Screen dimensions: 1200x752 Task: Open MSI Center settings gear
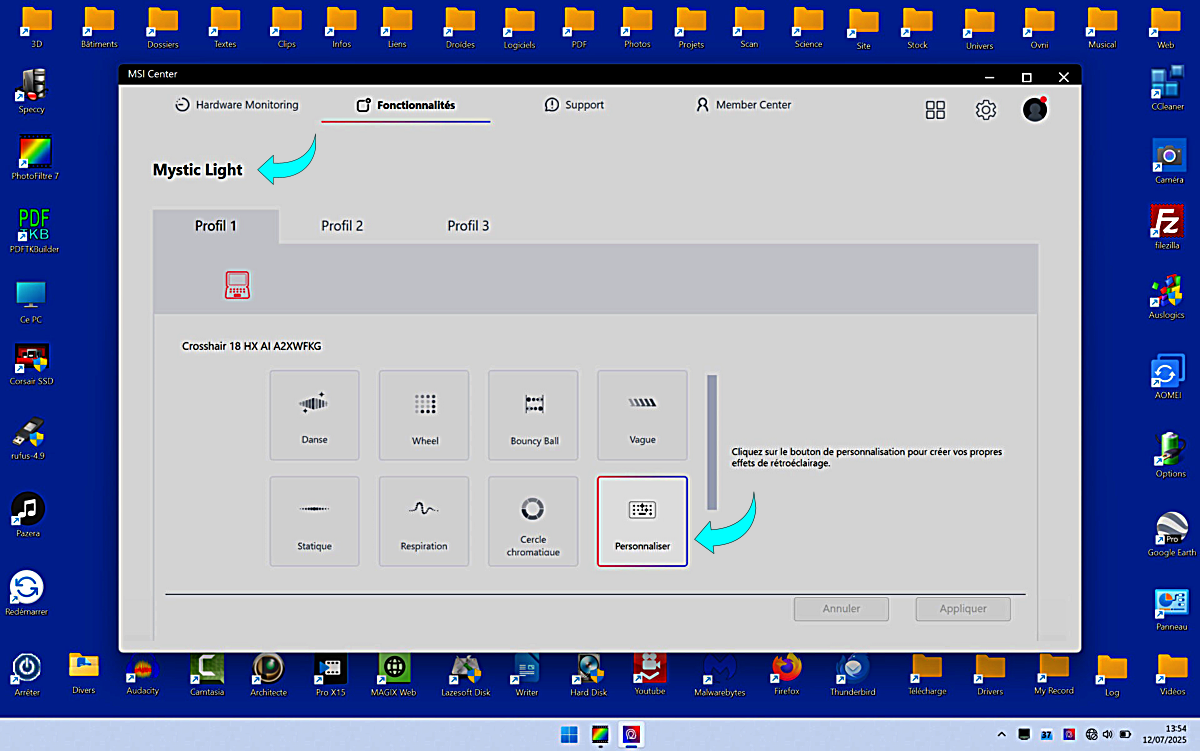(986, 110)
